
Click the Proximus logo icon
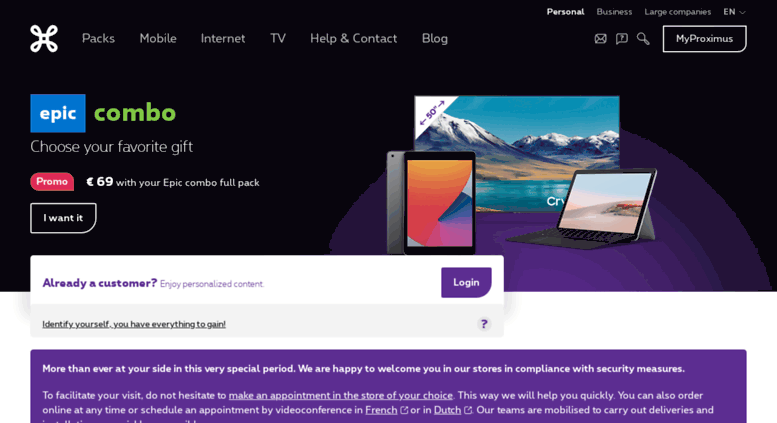[44, 39]
